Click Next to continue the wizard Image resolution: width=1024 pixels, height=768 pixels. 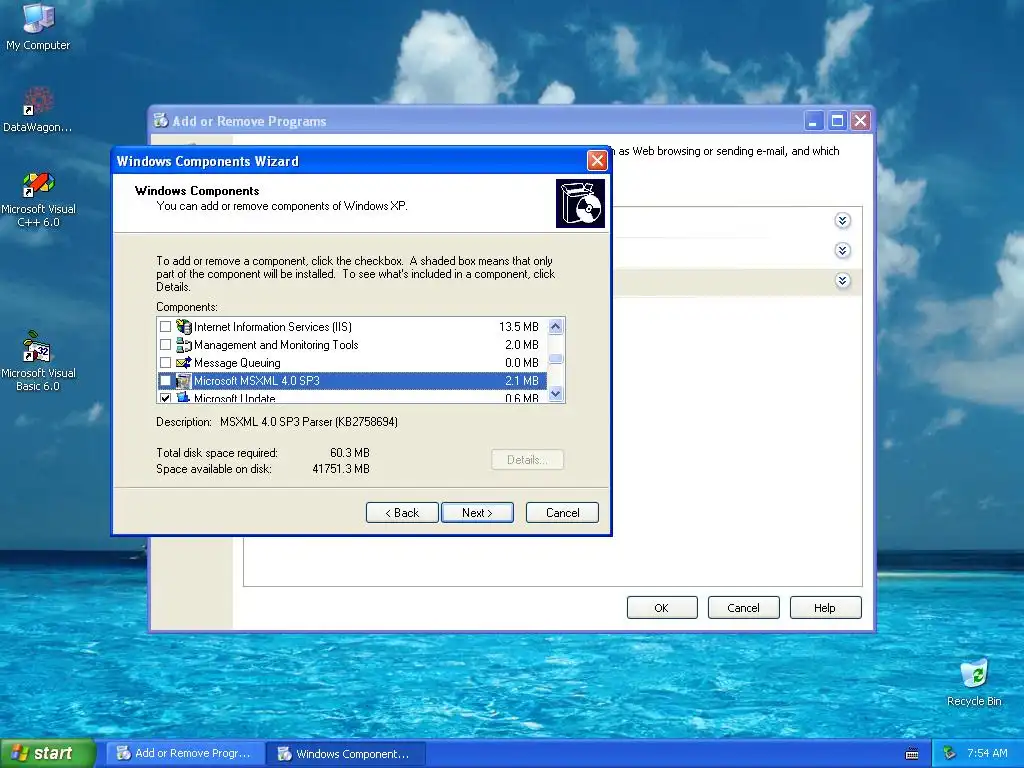click(x=477, y=513)
